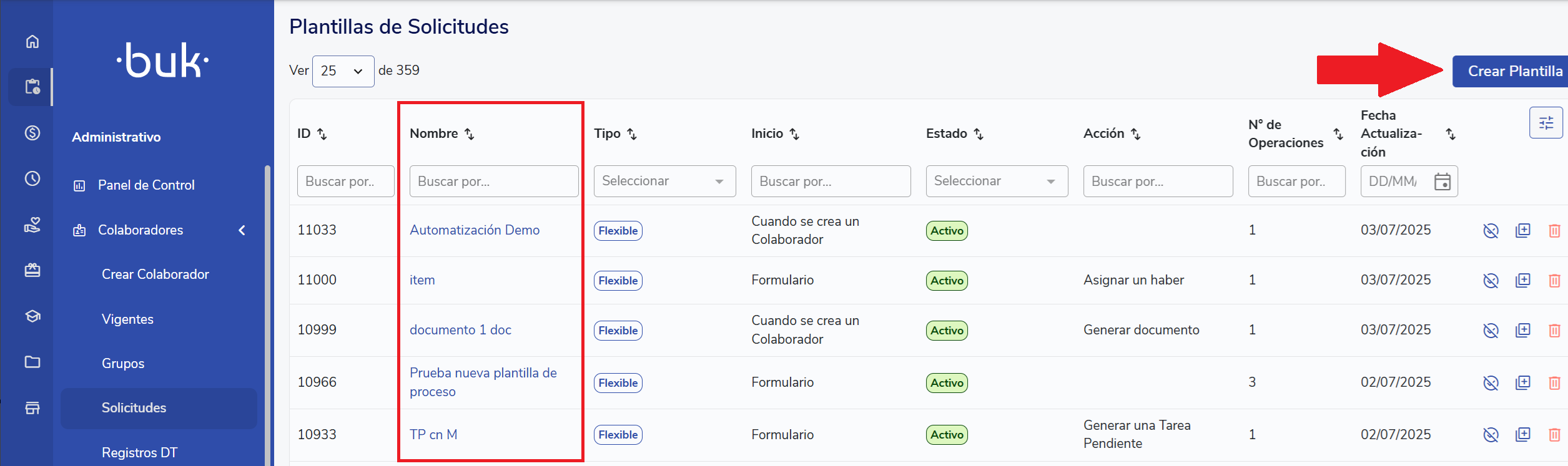Deactivate template 10999 with the eye-off icon
The height and width of the screenshot is (466, 1568).
pyautogui.click(x=1491, y=331)
